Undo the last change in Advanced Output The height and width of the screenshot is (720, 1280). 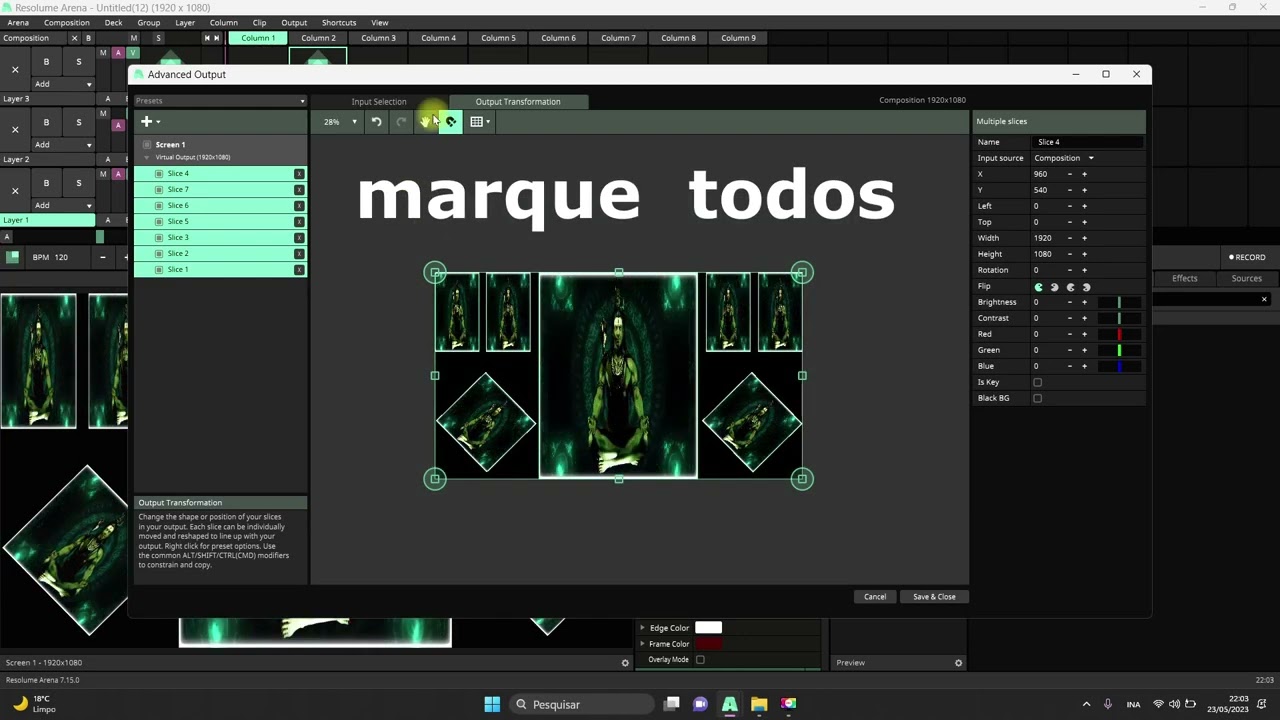coord(376,122)
